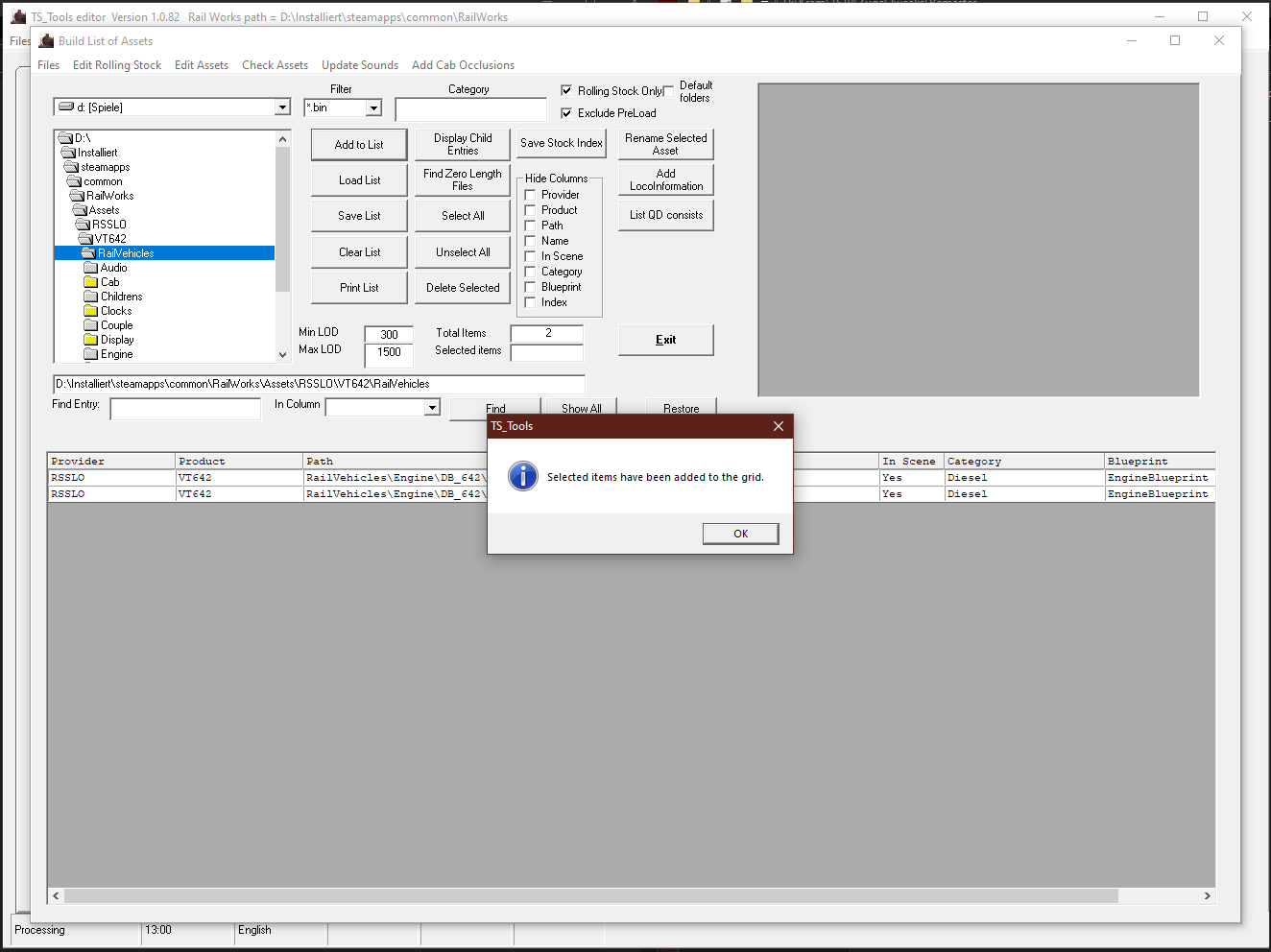Enable hiding the Provider column
This screenshot has height=952, width=1271.
pos(530,195)
